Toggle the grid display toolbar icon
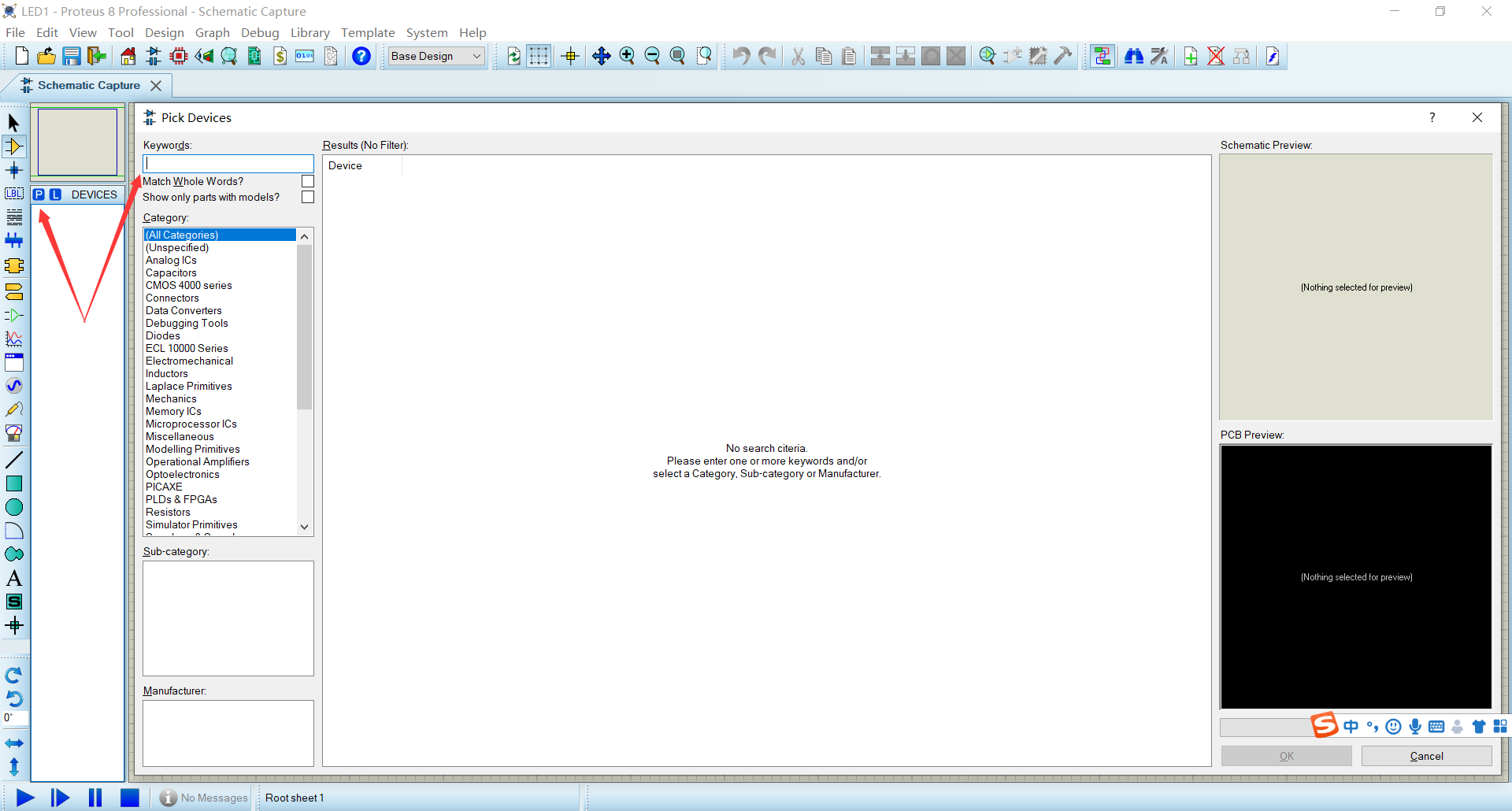The image size is (1512, 811). (539, 56)
